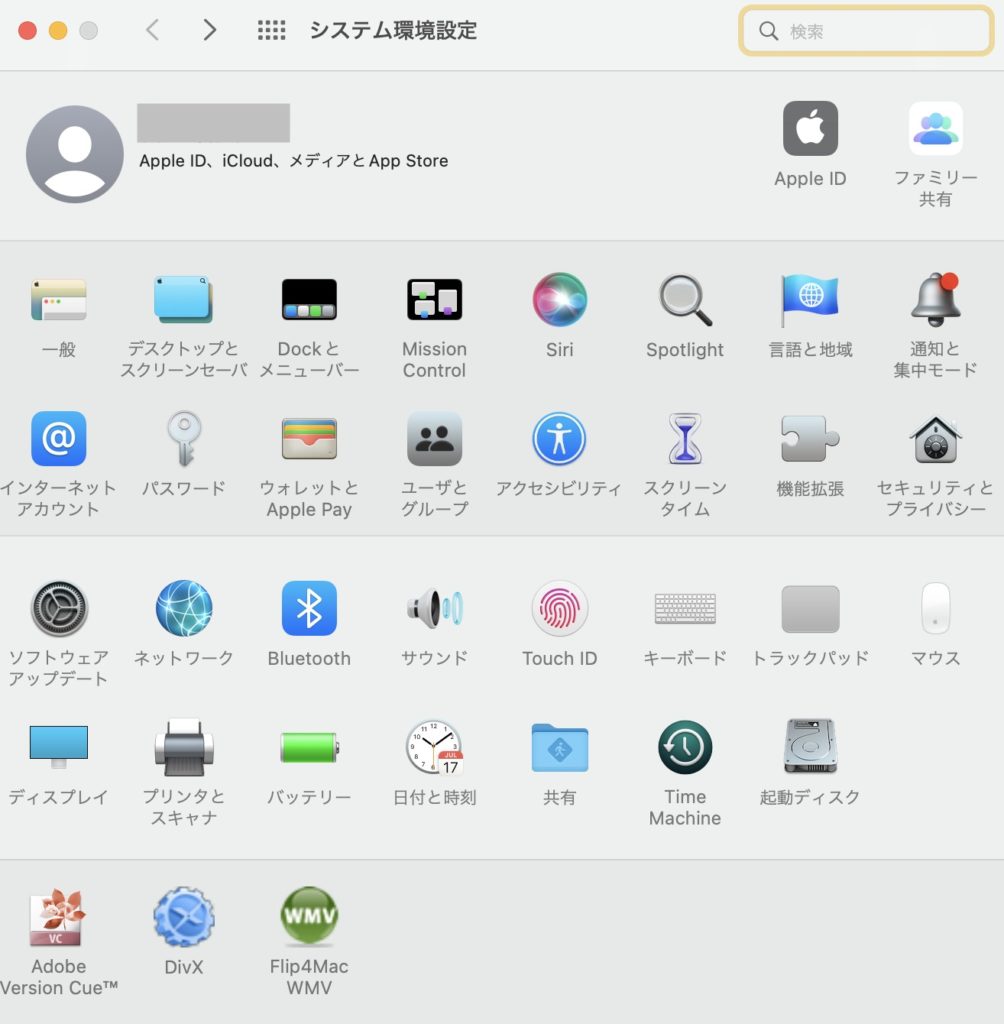Open Flip4Mac WMV preferences
The height and width of the screenshot is (1024, 1004).
click(x=309, y=916)
